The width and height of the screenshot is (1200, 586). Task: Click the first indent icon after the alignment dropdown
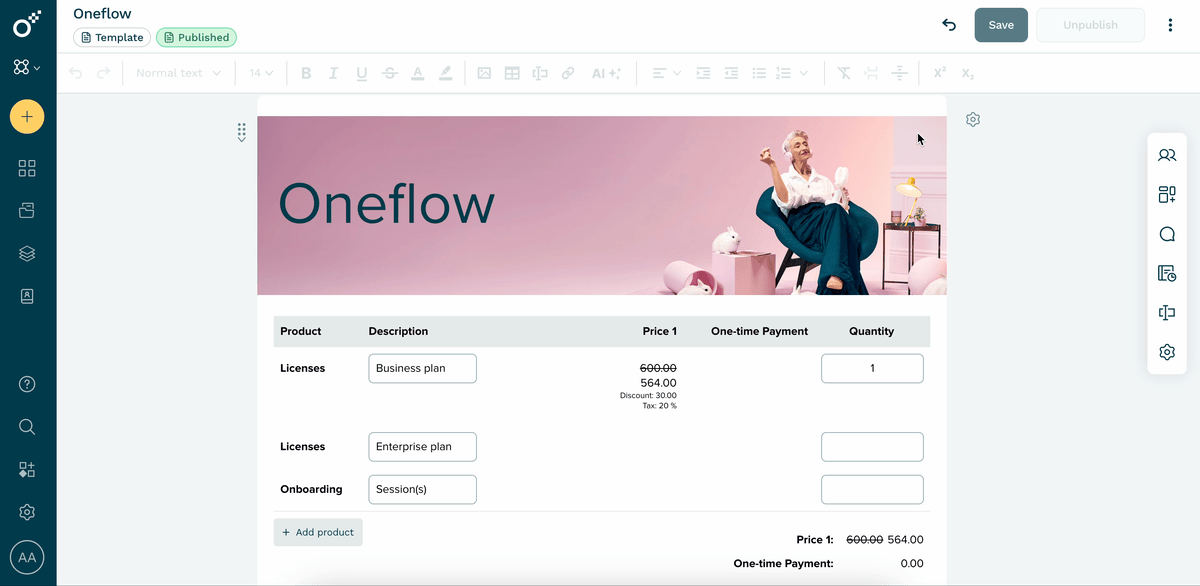[703, 73]
